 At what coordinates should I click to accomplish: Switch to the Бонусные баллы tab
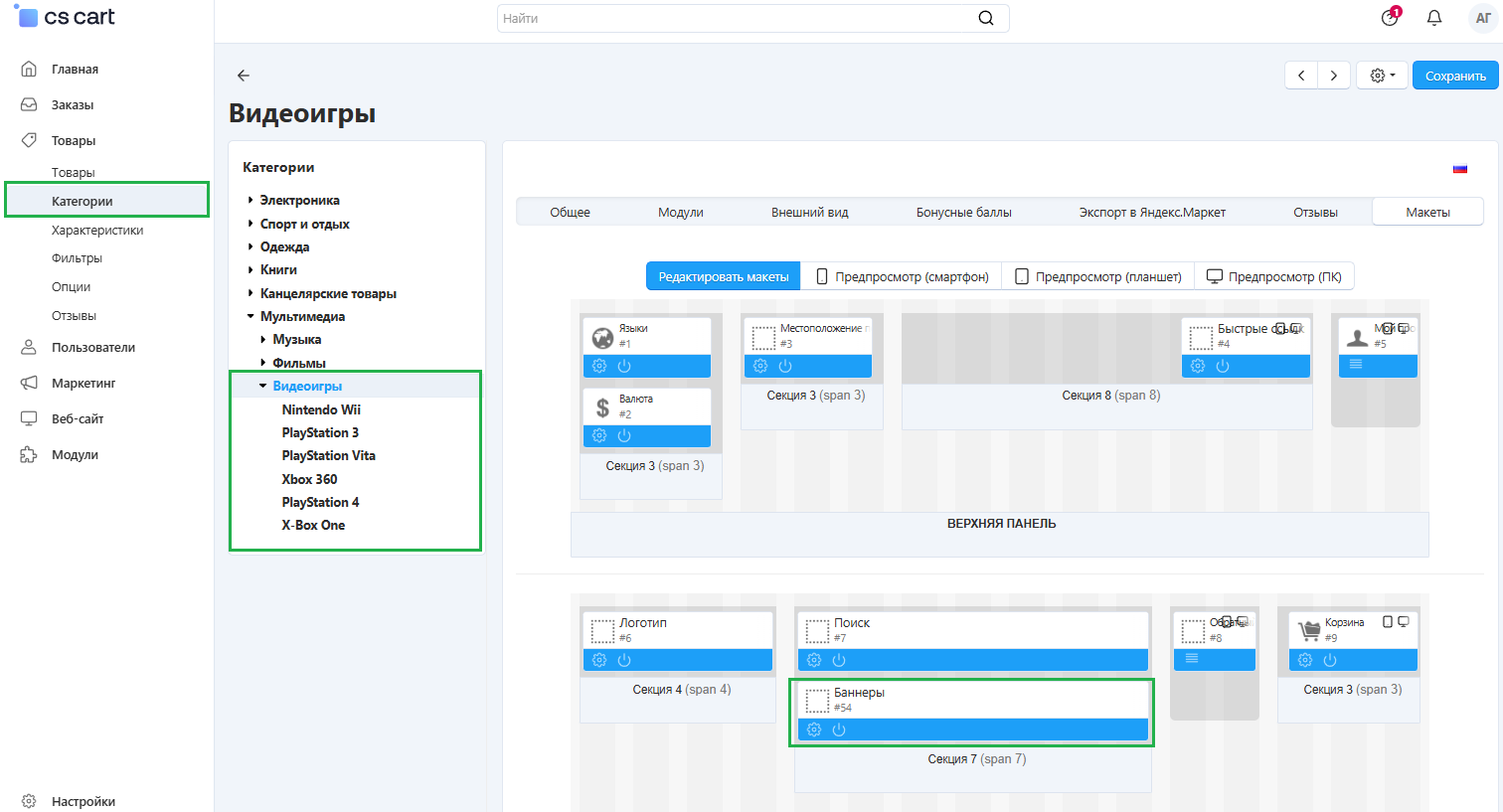click(963, 212)
